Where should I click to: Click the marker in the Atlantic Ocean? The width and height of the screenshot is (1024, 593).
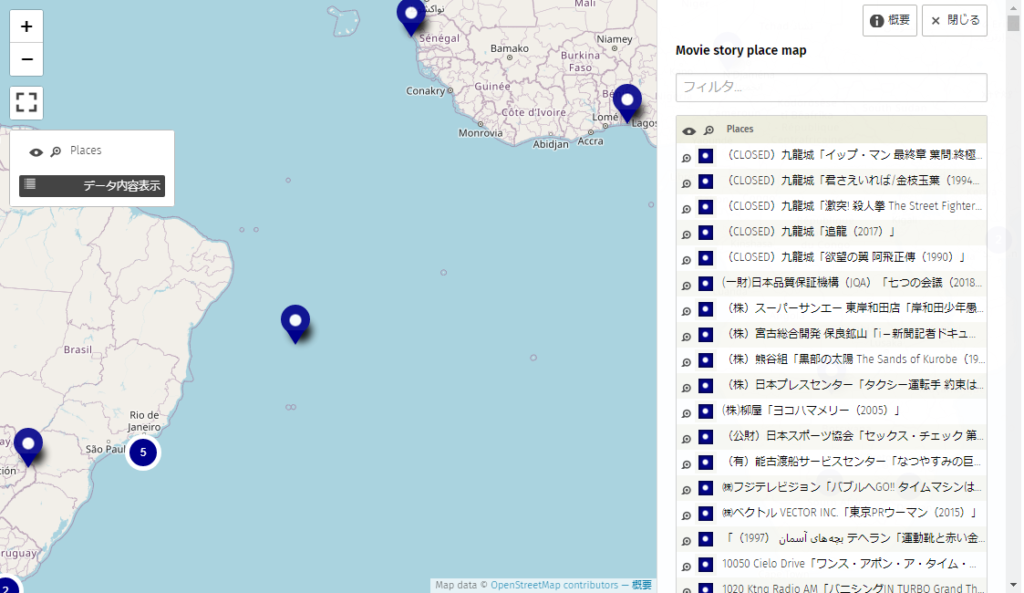tap(295, 322)
